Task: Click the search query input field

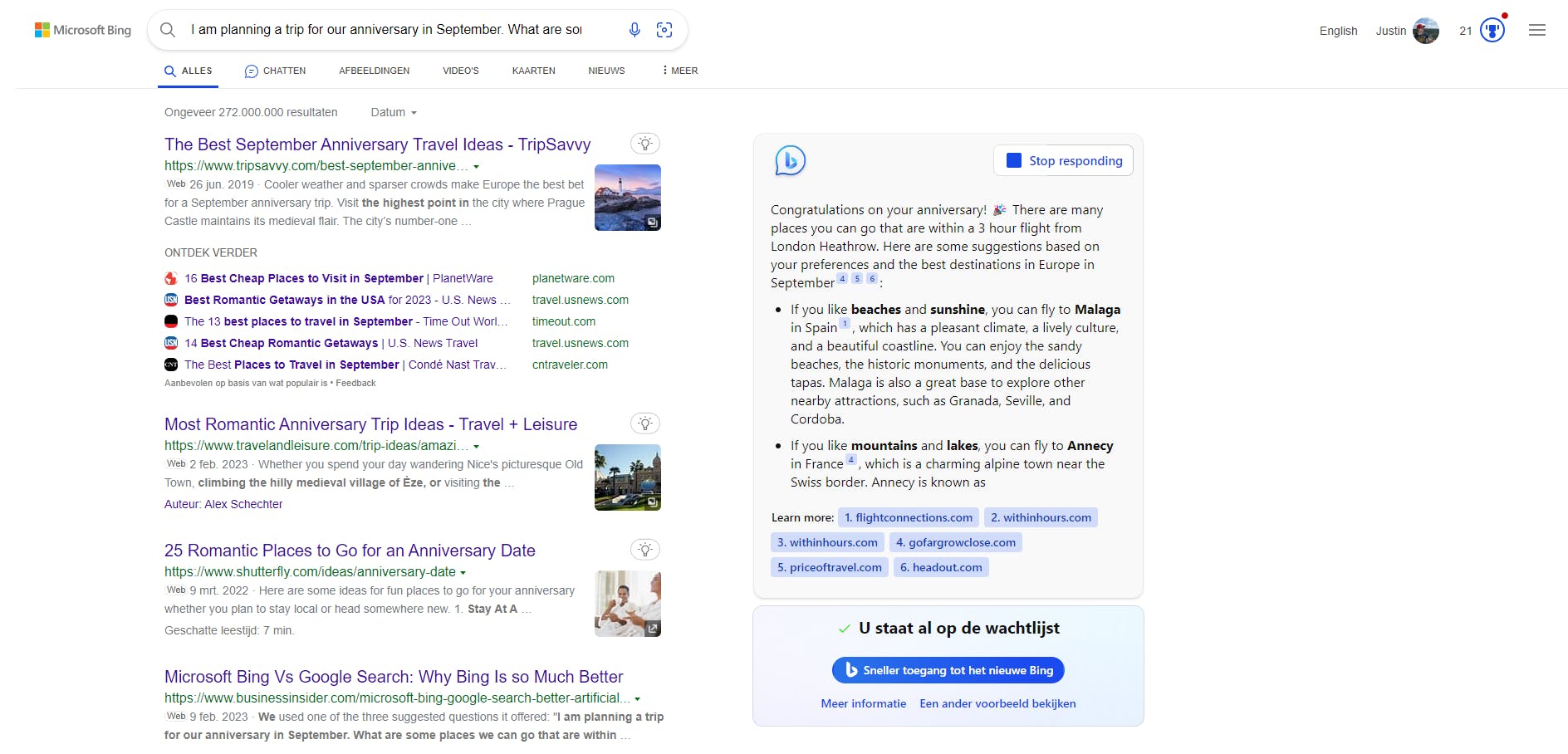Action: coord(386,30)
